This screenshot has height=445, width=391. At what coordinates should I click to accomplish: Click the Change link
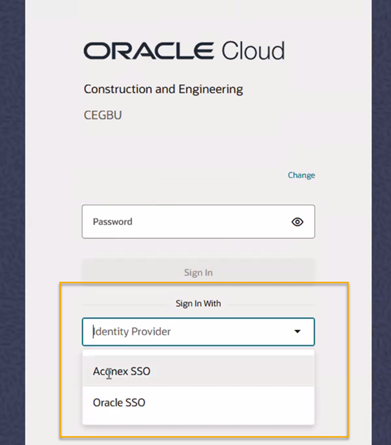pos(301,175)
